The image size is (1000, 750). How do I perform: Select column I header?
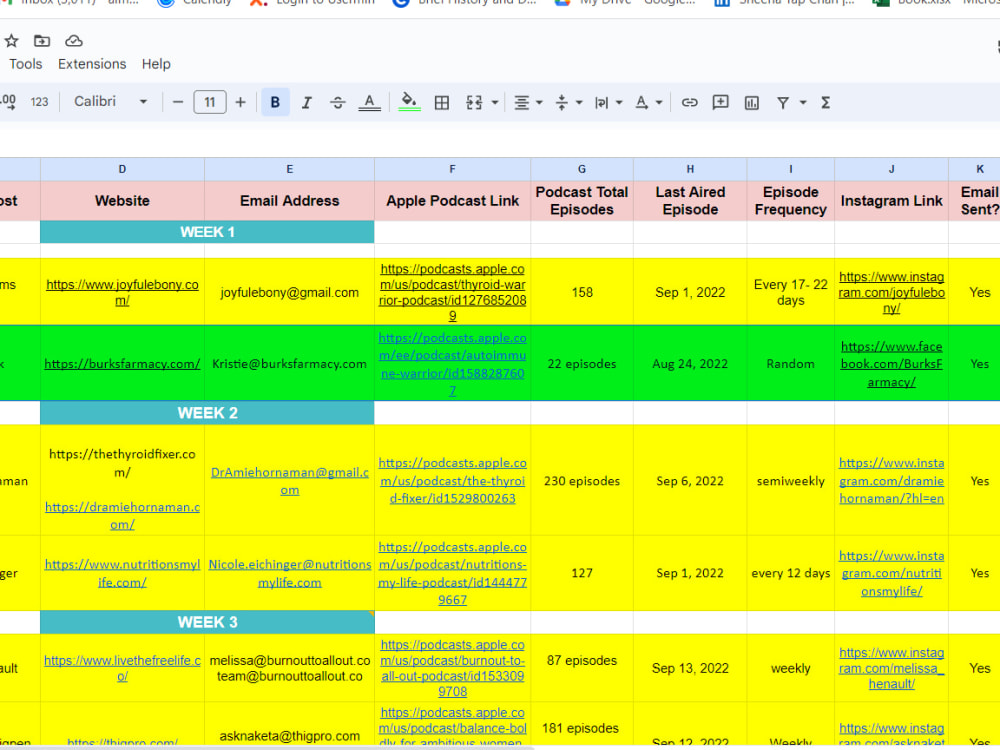791,169
